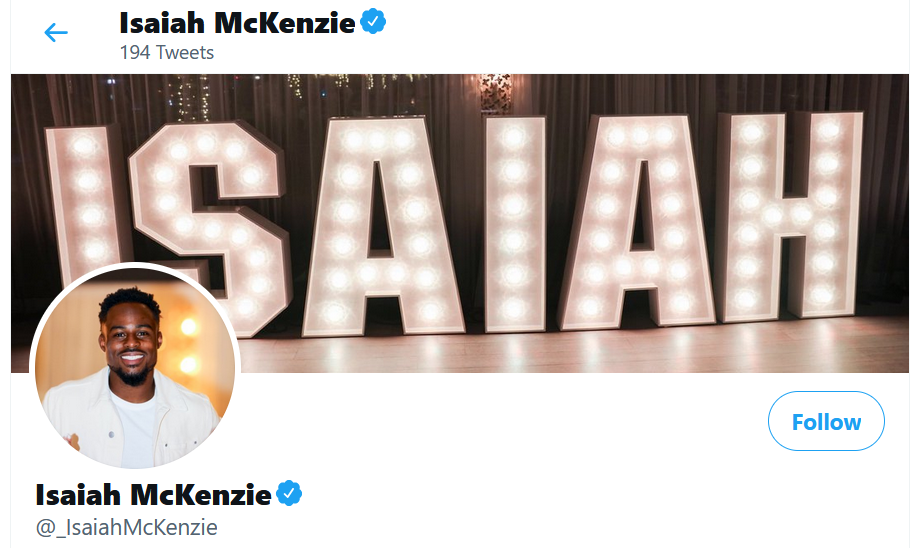
Task: Click the verified badge beside the profile name below the avatar
Action: 289,494
